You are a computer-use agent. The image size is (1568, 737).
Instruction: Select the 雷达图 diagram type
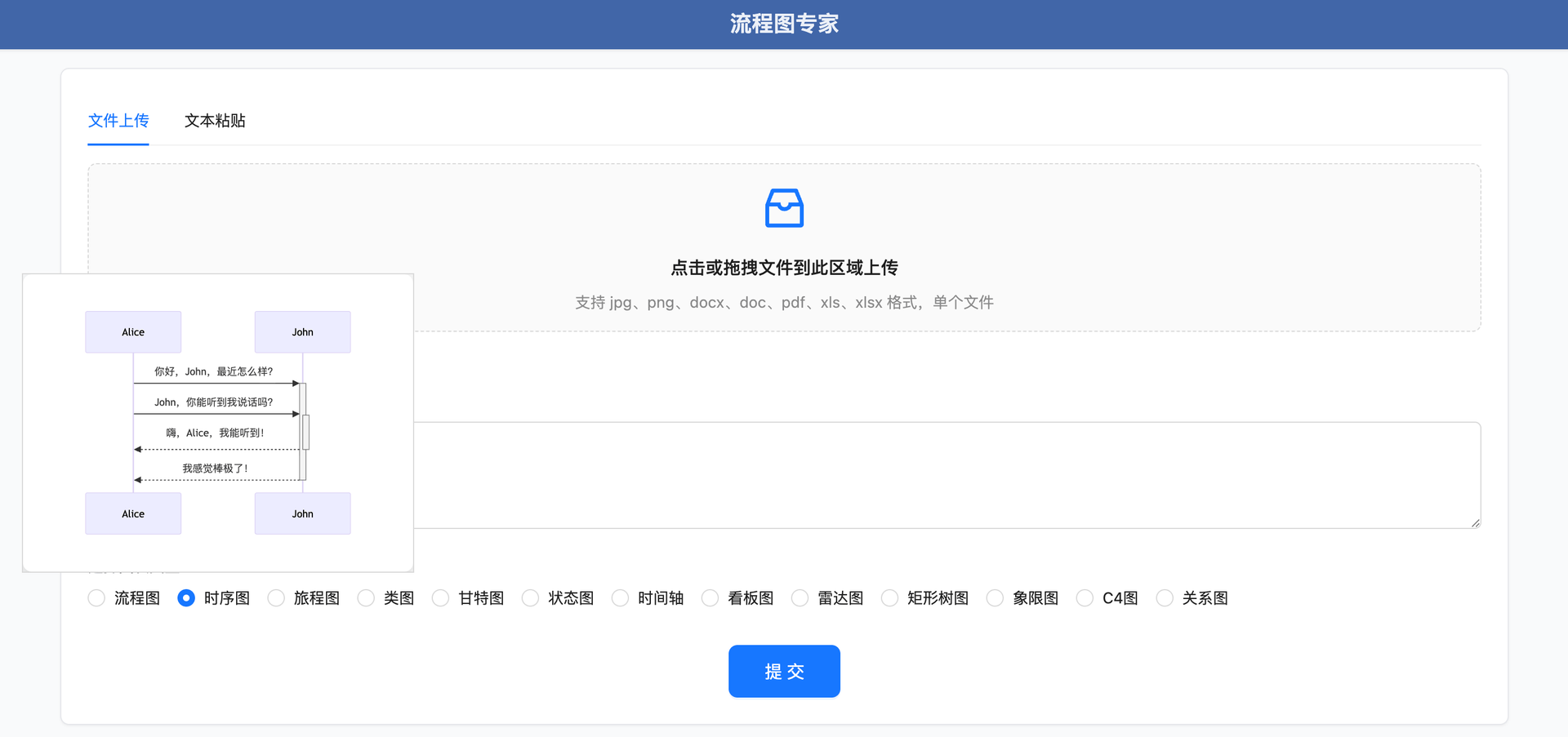800,597
